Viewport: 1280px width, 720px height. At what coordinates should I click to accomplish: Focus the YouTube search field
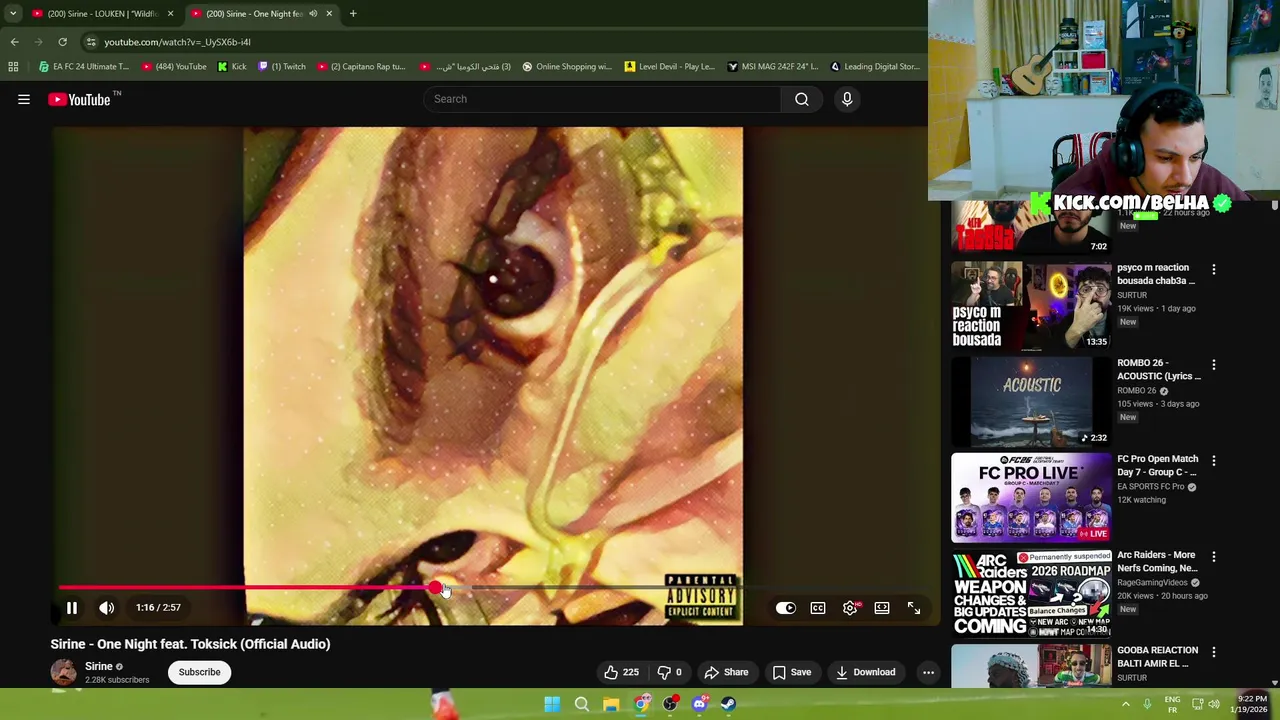point(603,99)
